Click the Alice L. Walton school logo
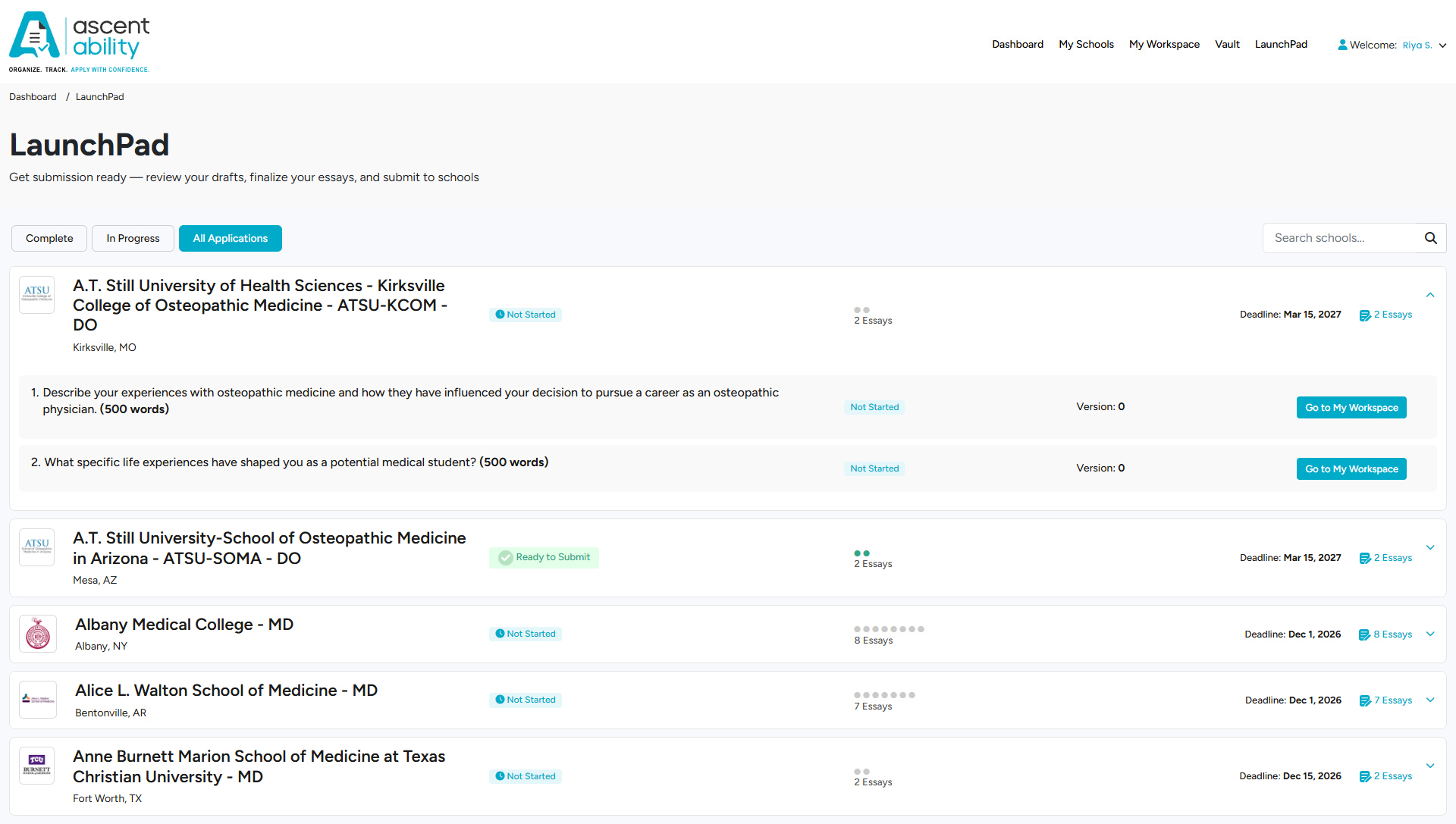Screen dimensions: 1456x824 click(x=38, y=700)
